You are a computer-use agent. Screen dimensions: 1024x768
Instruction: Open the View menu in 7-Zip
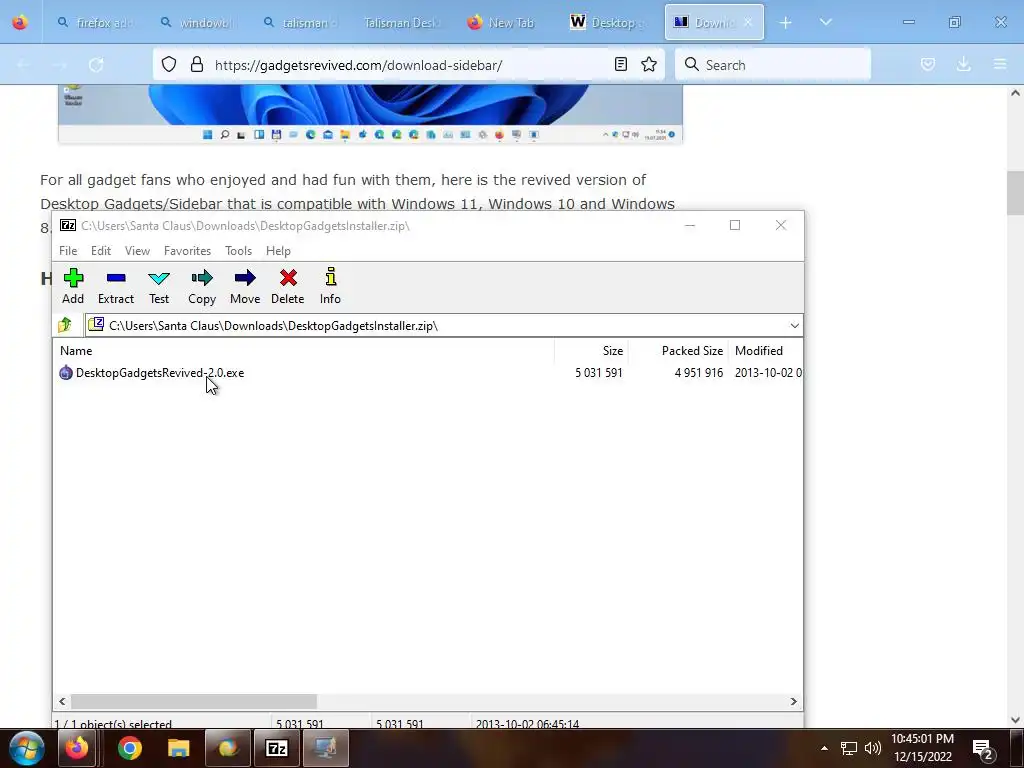[137, 251]
